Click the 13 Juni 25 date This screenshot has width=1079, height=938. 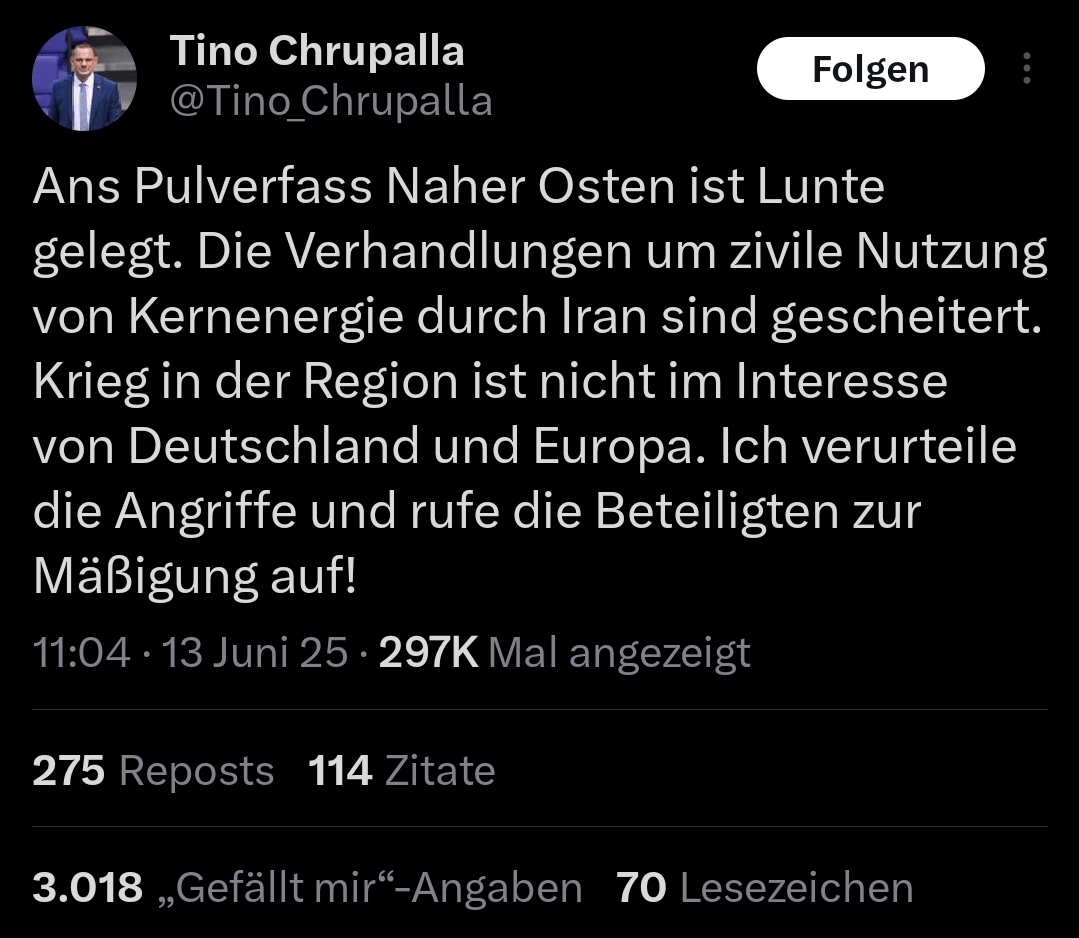click(x=254, y=653)
